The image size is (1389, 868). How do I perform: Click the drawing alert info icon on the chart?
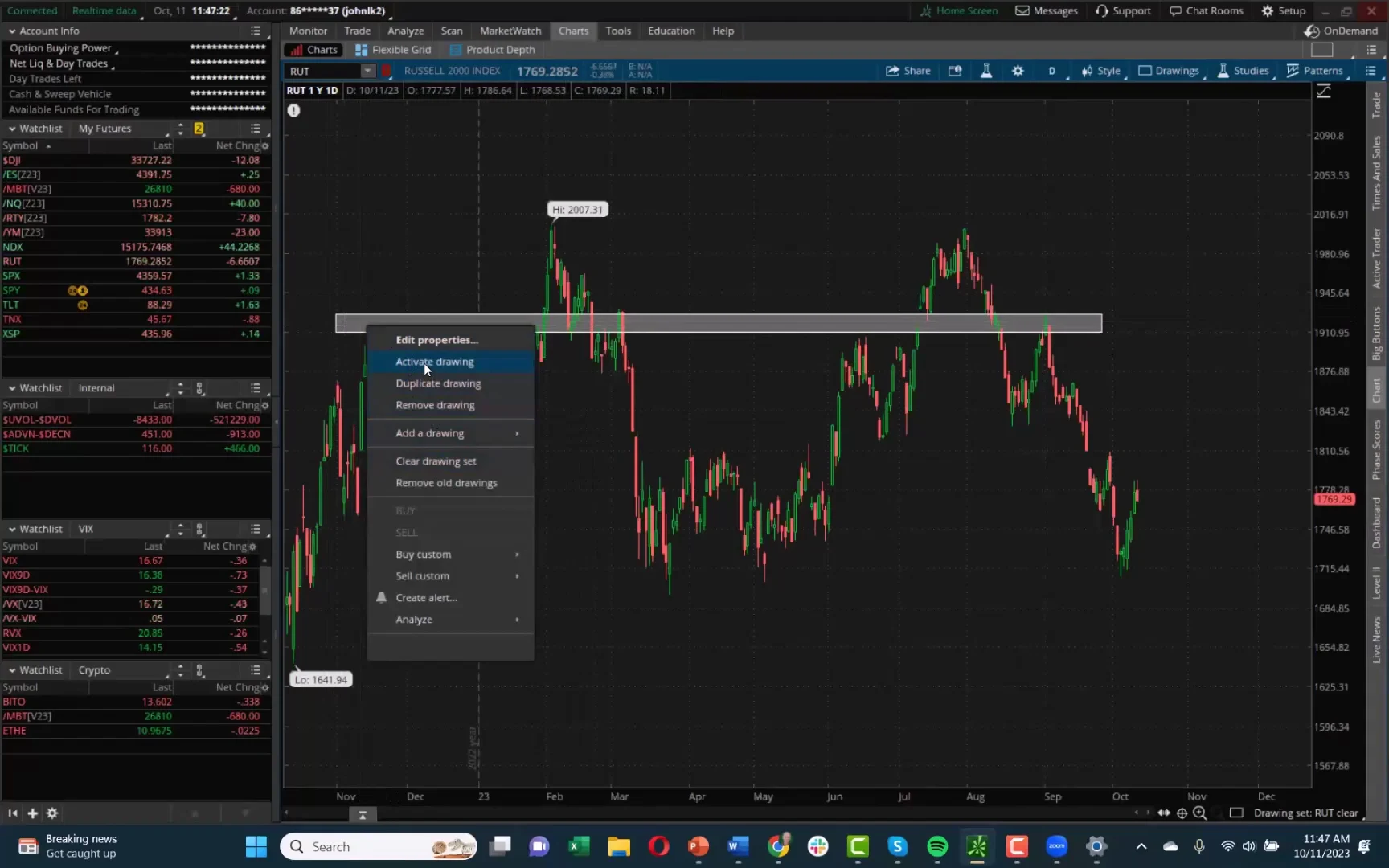(x=294, y=110)
